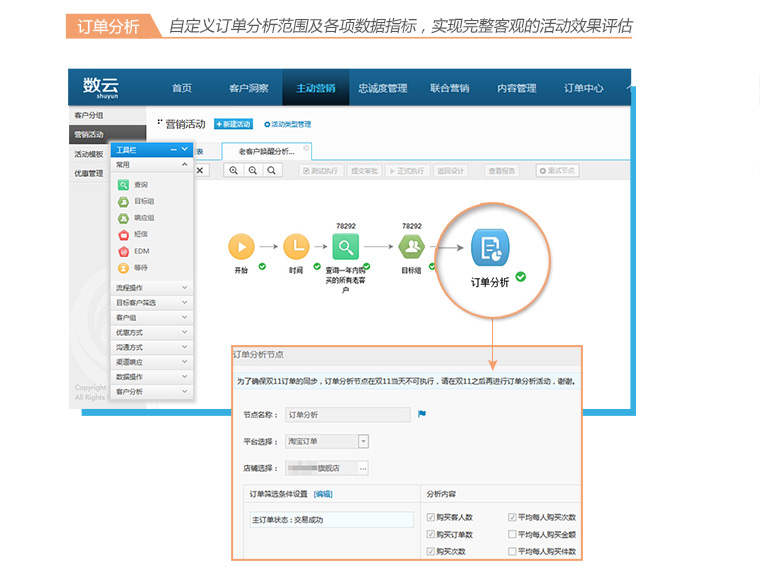Click the 编辑 link for 订单筛选条件设置
The image size is (760, 571).
click(x=323, y=494)
